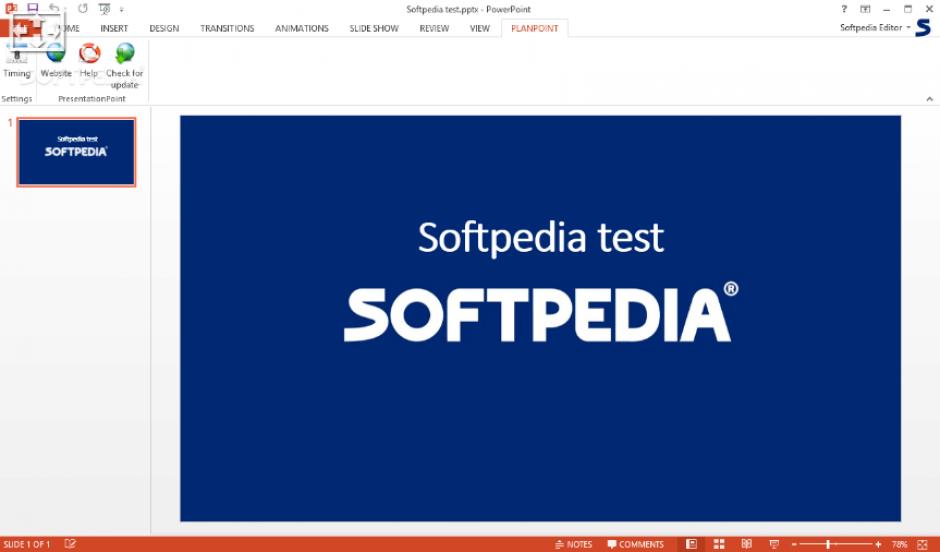Toggle Normal view button in status bar
The width and height of the screenshot is (940, 552).
[x=691, y=544]
